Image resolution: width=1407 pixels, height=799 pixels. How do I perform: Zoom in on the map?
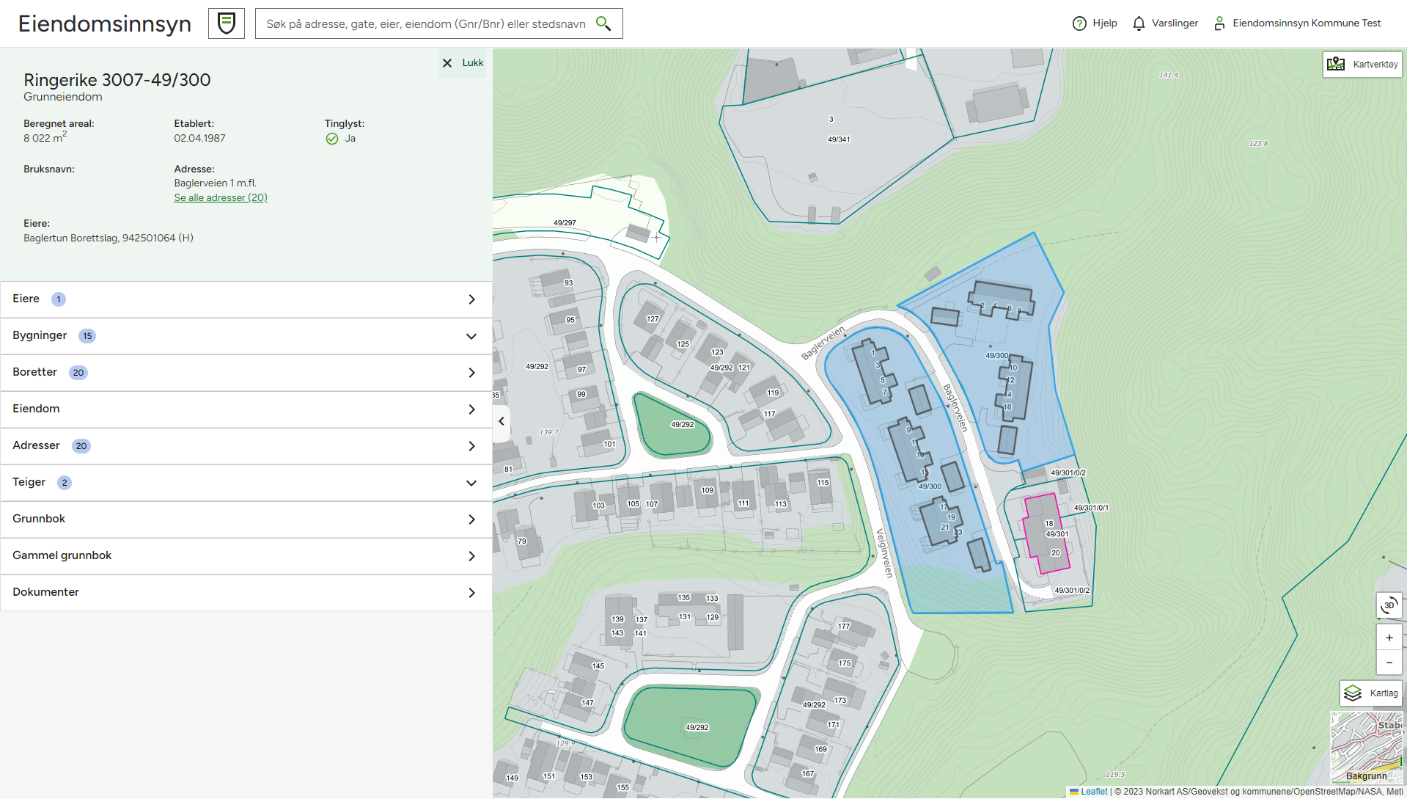pyautogui.click(x=1389, y=637)
